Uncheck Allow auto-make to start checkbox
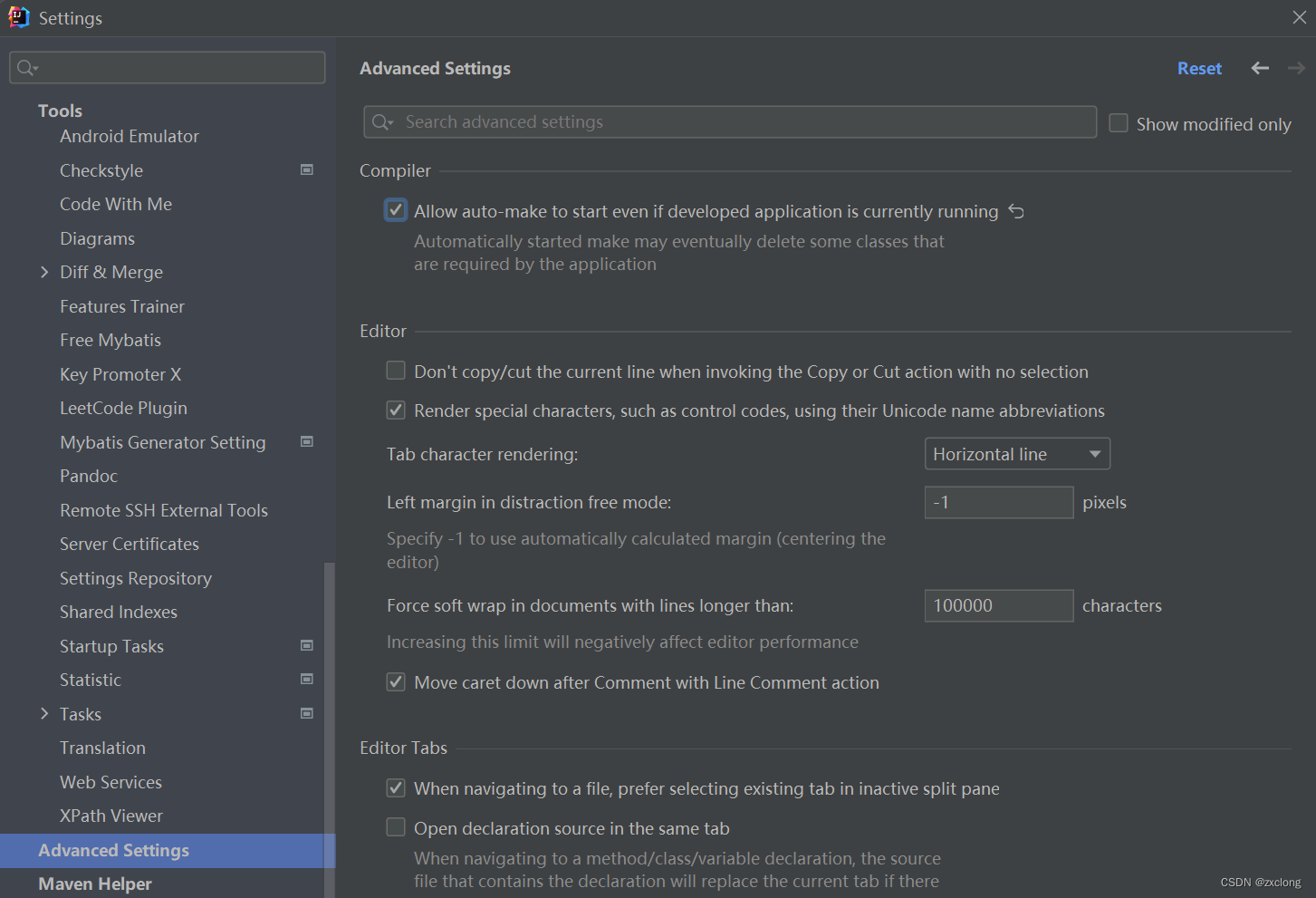 [396, 210]
